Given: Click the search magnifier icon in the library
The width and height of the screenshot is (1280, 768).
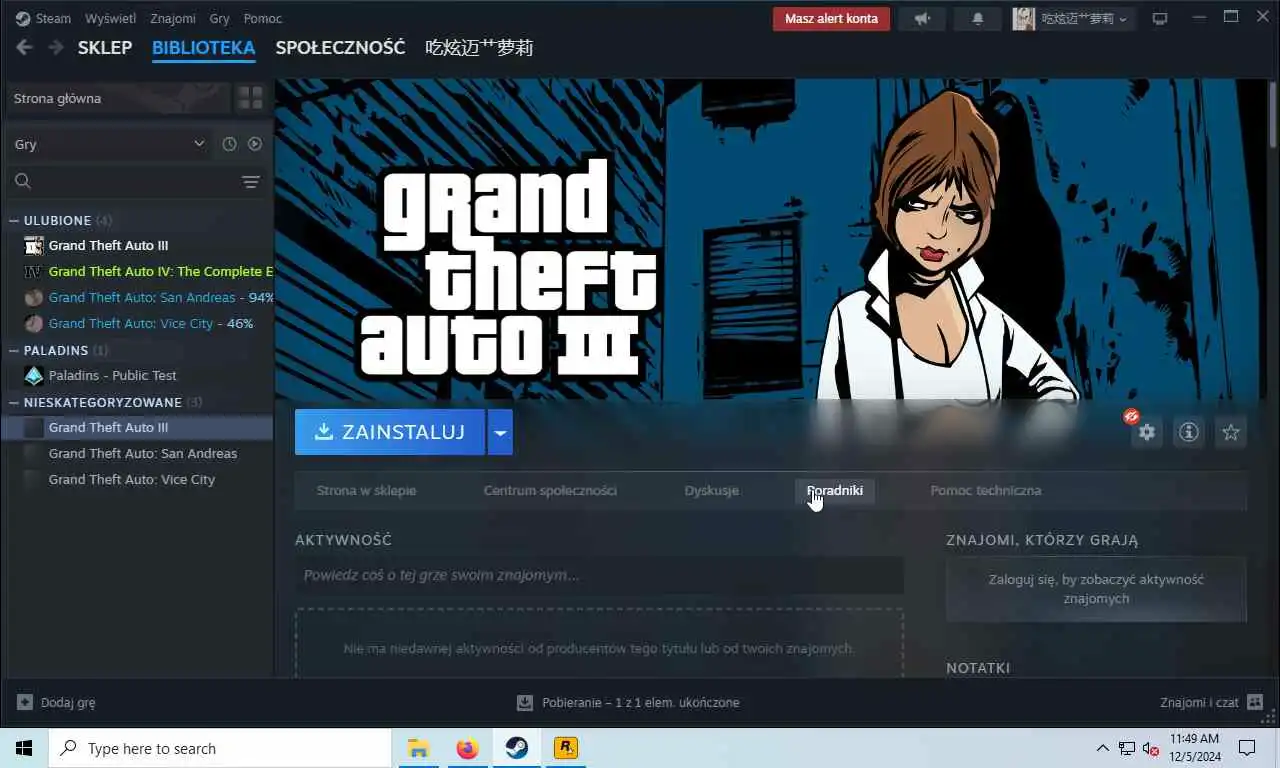Looking at the screenshot, I should (x=23, y=181).
